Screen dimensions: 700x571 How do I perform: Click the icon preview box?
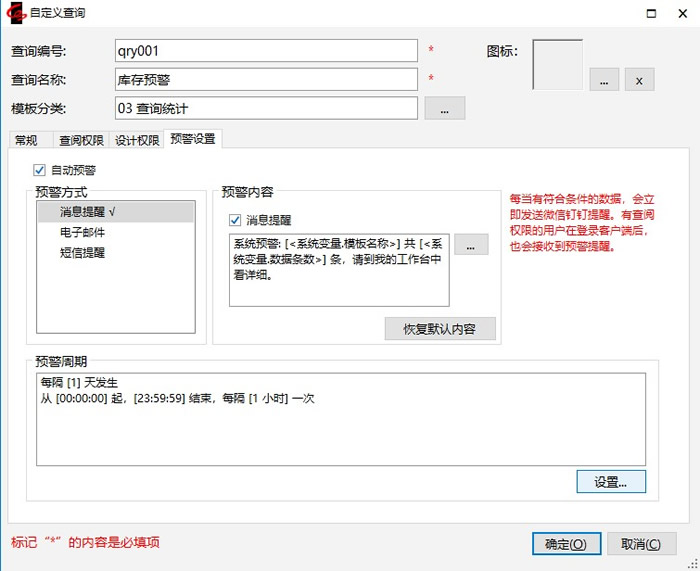[x=558, y=65]
